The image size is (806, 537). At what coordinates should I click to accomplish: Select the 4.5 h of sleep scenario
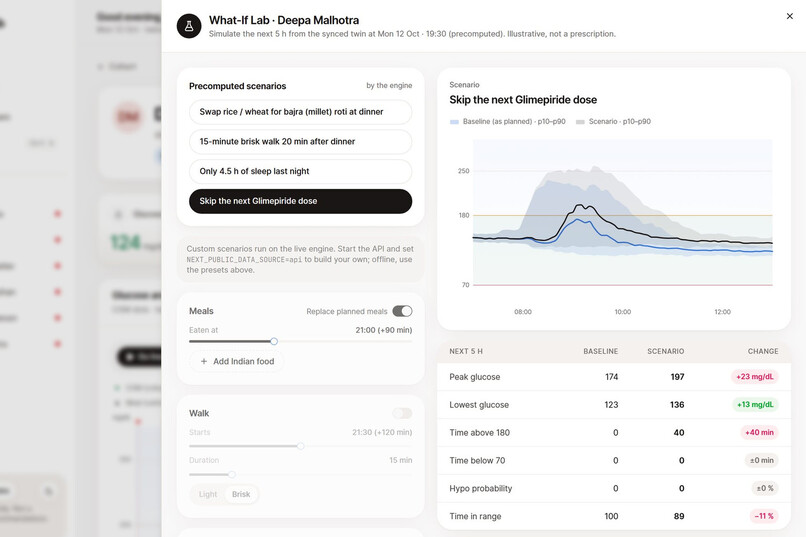[x=300, y=172]
